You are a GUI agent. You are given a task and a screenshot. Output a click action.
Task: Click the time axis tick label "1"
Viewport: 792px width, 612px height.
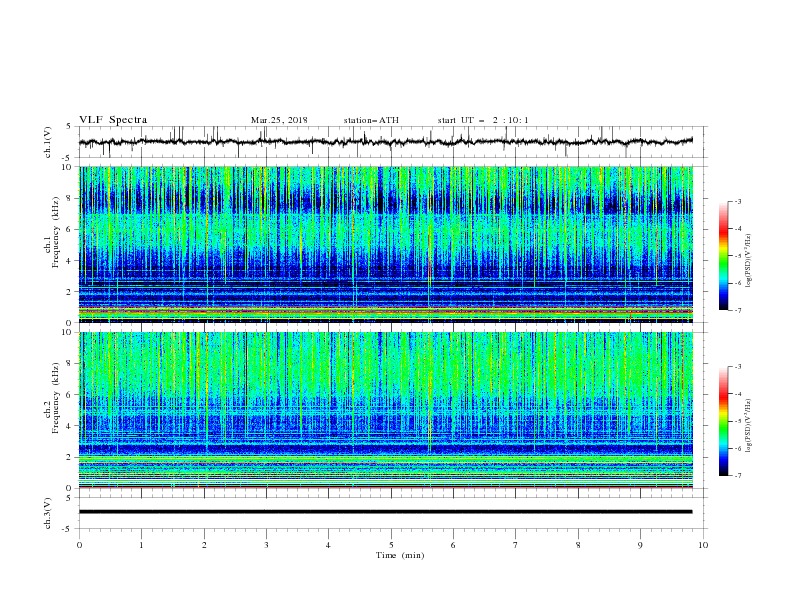pos(141,545)
